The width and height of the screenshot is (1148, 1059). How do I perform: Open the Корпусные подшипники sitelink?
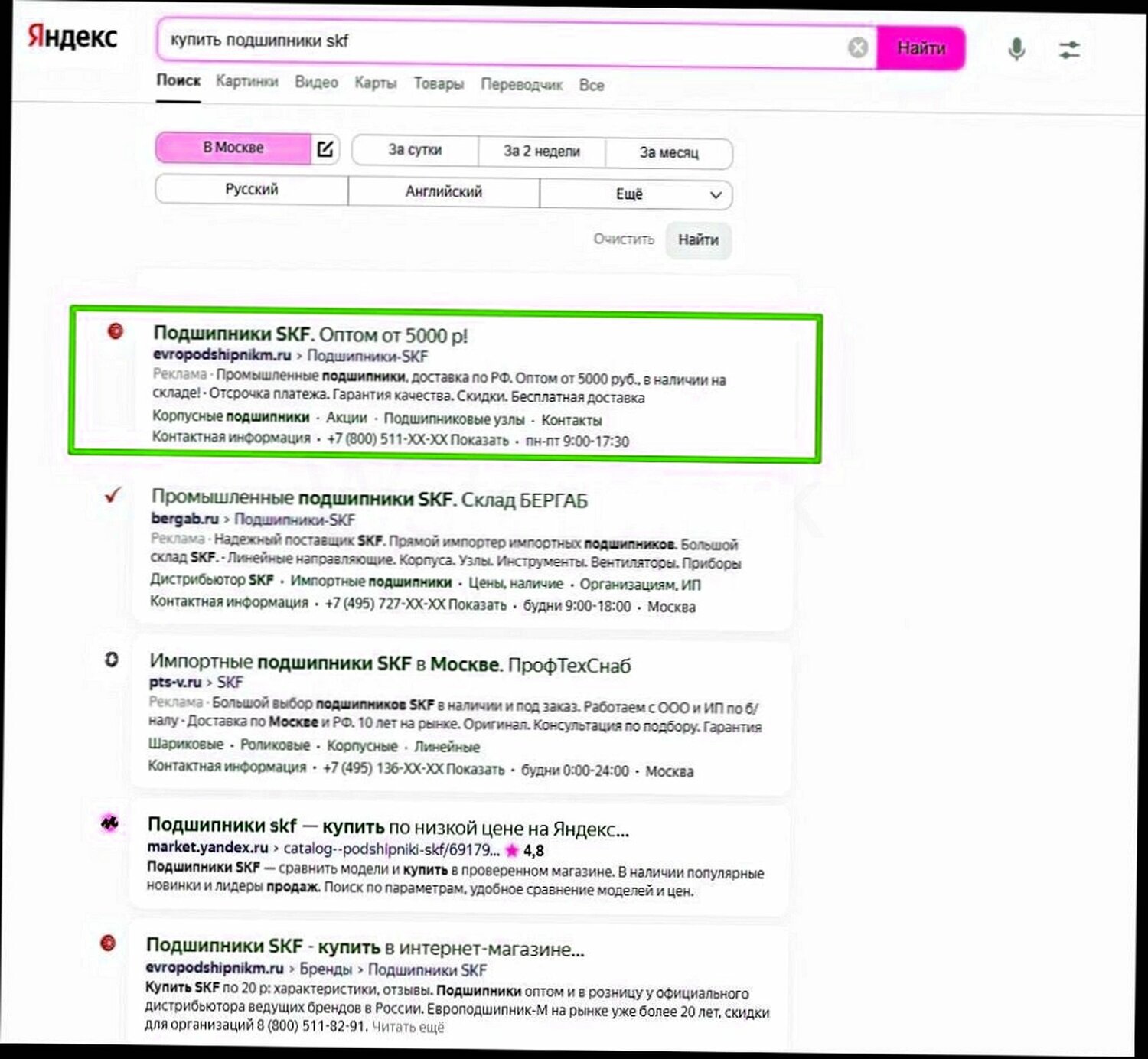[230, 416]
